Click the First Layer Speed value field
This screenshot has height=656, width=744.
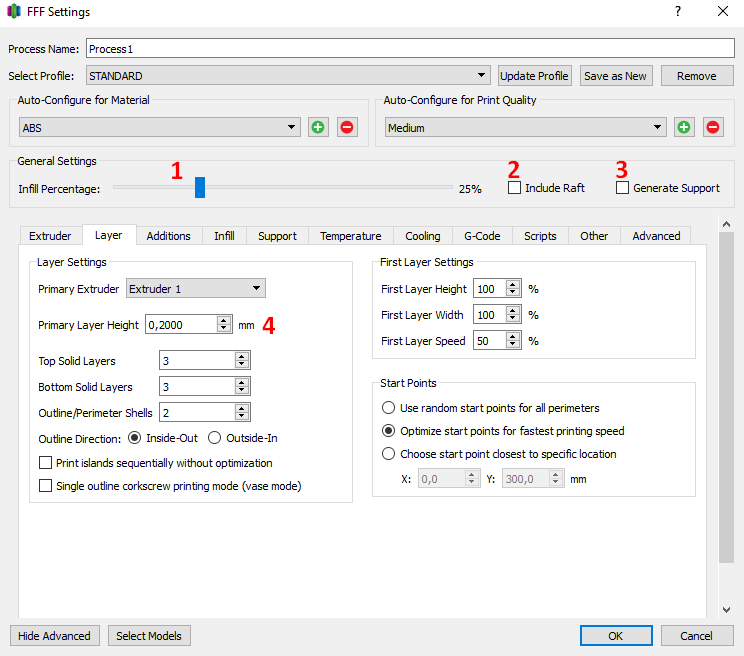pos(490,341)
